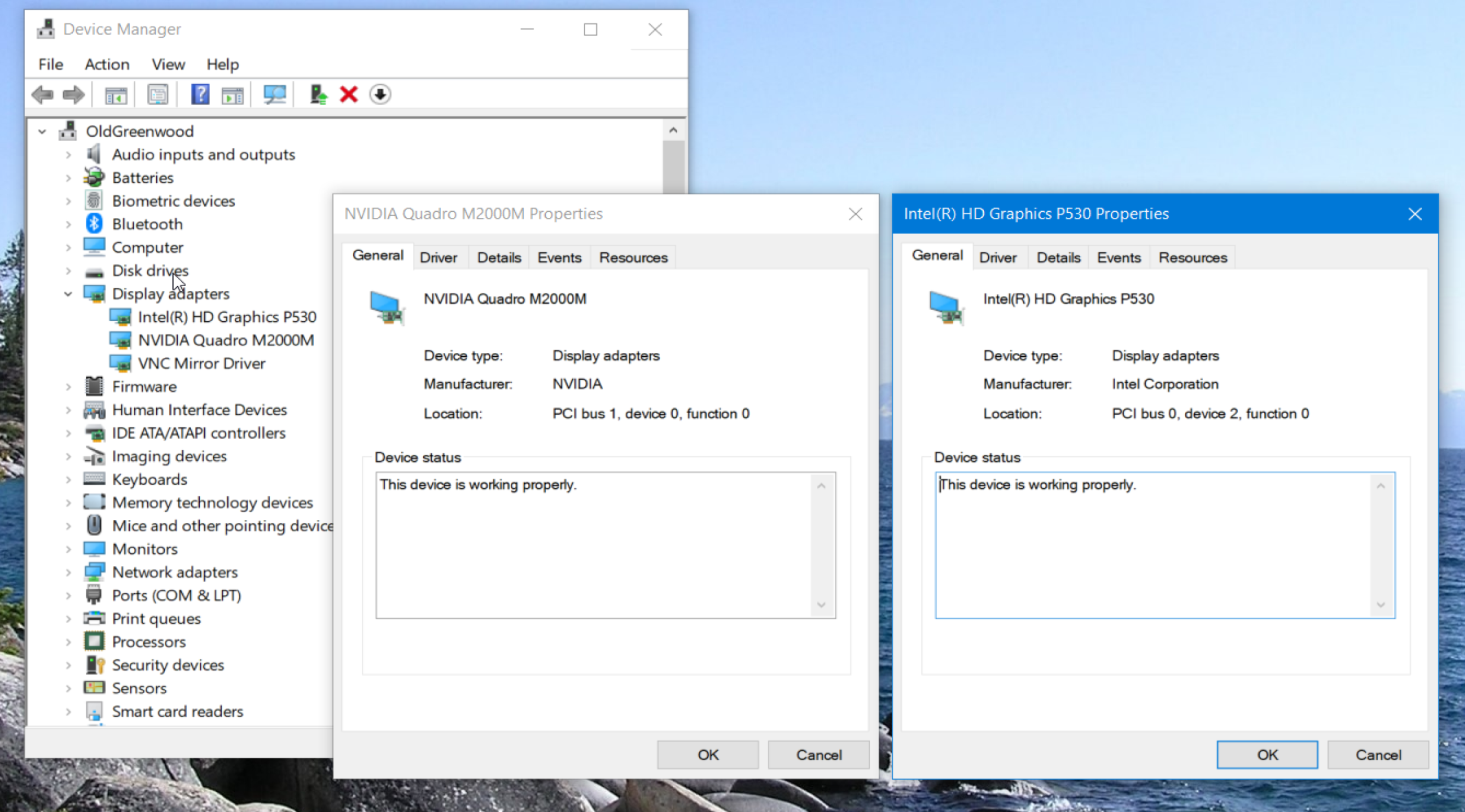The width and height of the screenshot is (1465, 812).
Task: Expand the Memory technology devices category
Action: (x=68, y=502)
